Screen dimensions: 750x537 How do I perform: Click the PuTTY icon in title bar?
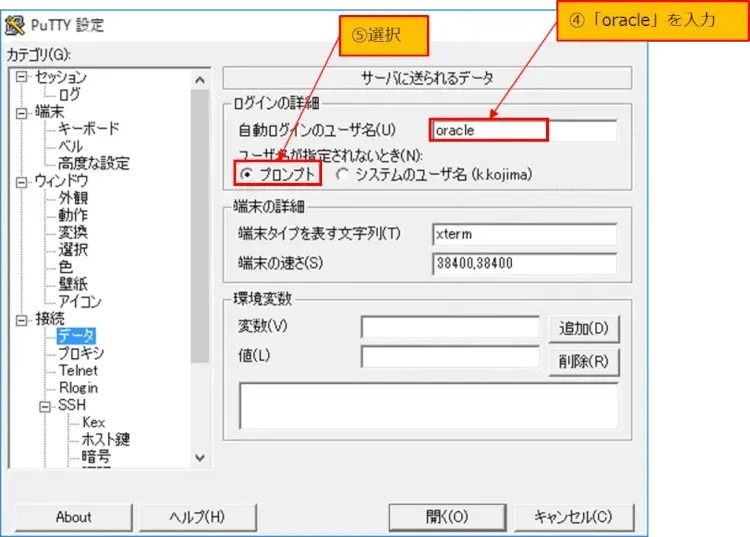15,24
